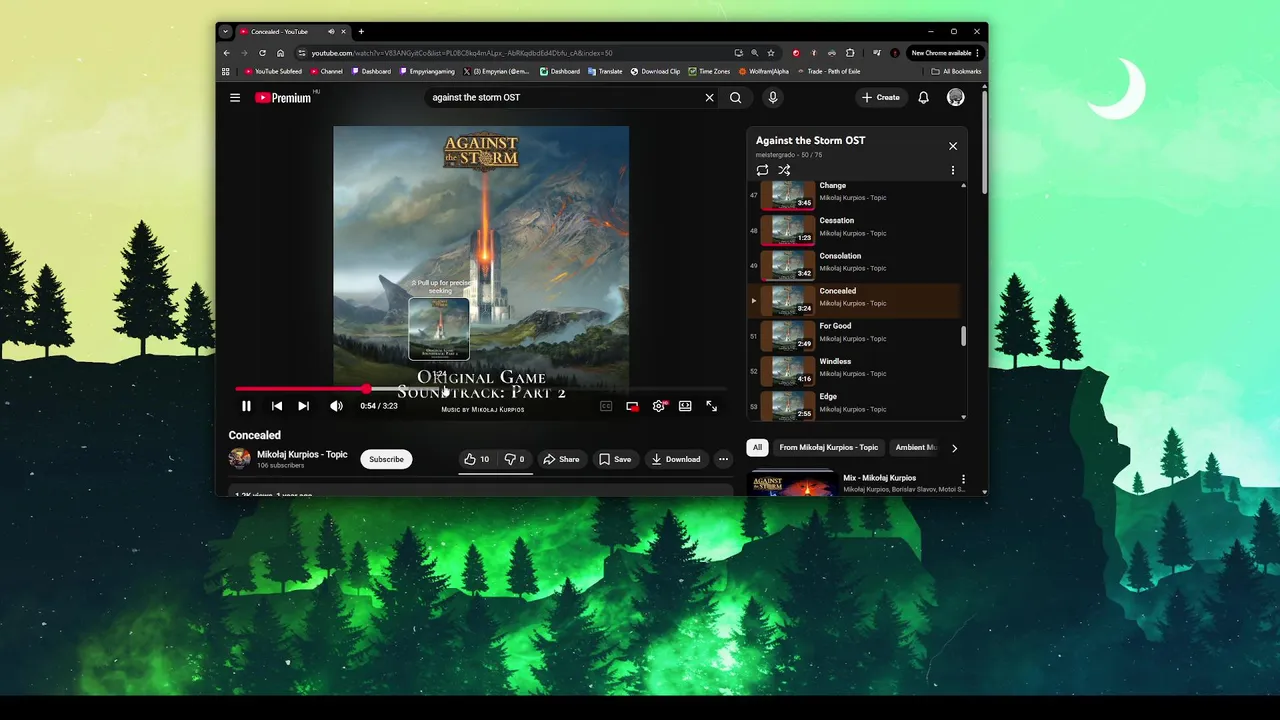
Task: Open the Chrome apps grid shortcut
Action: click(x=226, y=71)
